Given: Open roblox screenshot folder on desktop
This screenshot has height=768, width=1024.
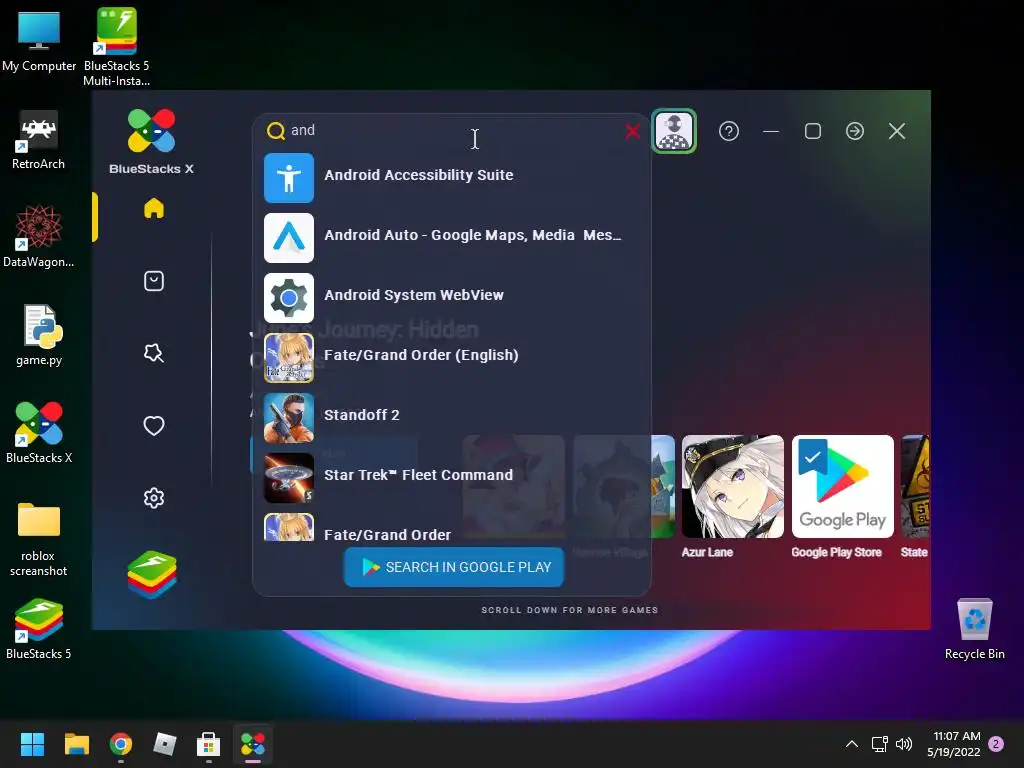Looking at the screenshot, I should coord(39,539).
